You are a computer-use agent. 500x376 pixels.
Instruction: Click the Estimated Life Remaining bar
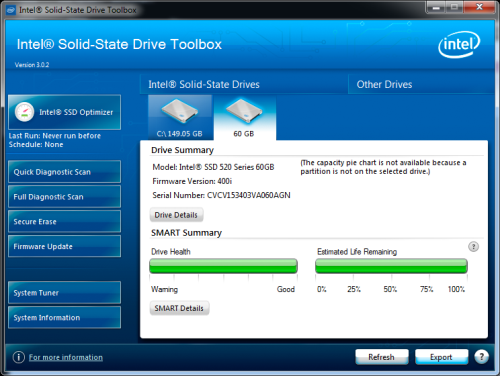tap(391, 266)
